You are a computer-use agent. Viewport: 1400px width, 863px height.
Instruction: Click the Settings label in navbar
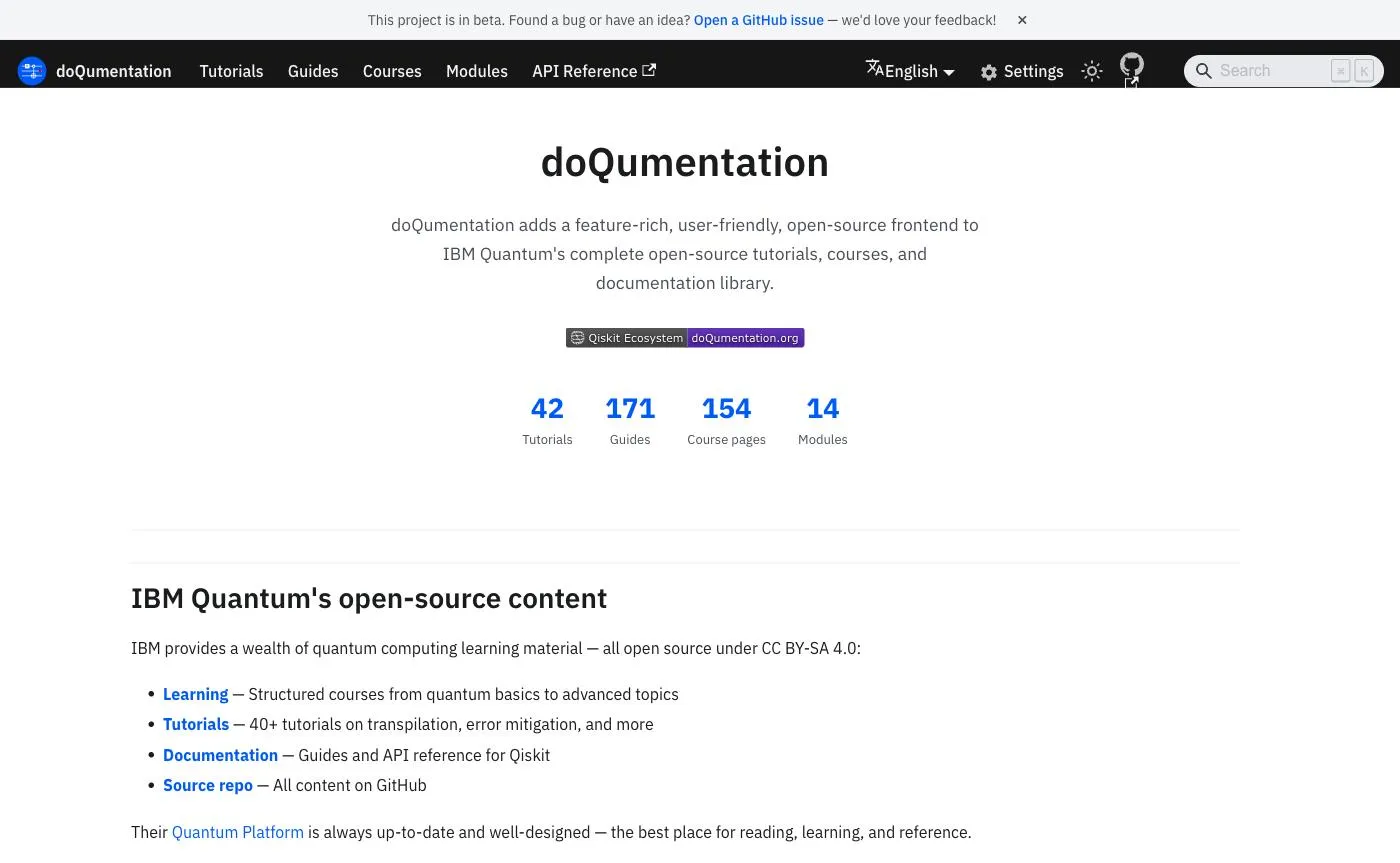tap(1033, 71)
